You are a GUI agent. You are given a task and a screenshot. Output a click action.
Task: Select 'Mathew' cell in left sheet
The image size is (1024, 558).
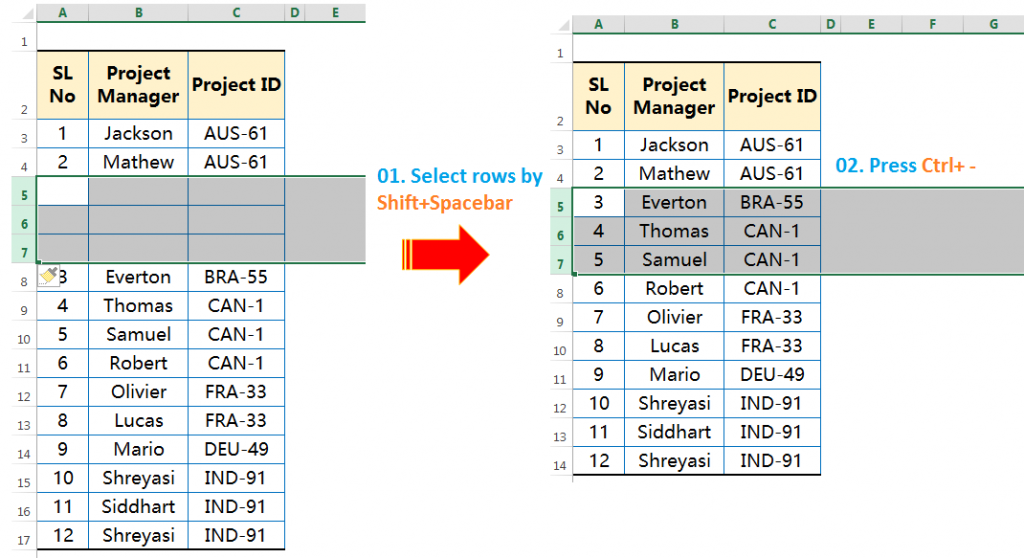coord(138,162)
